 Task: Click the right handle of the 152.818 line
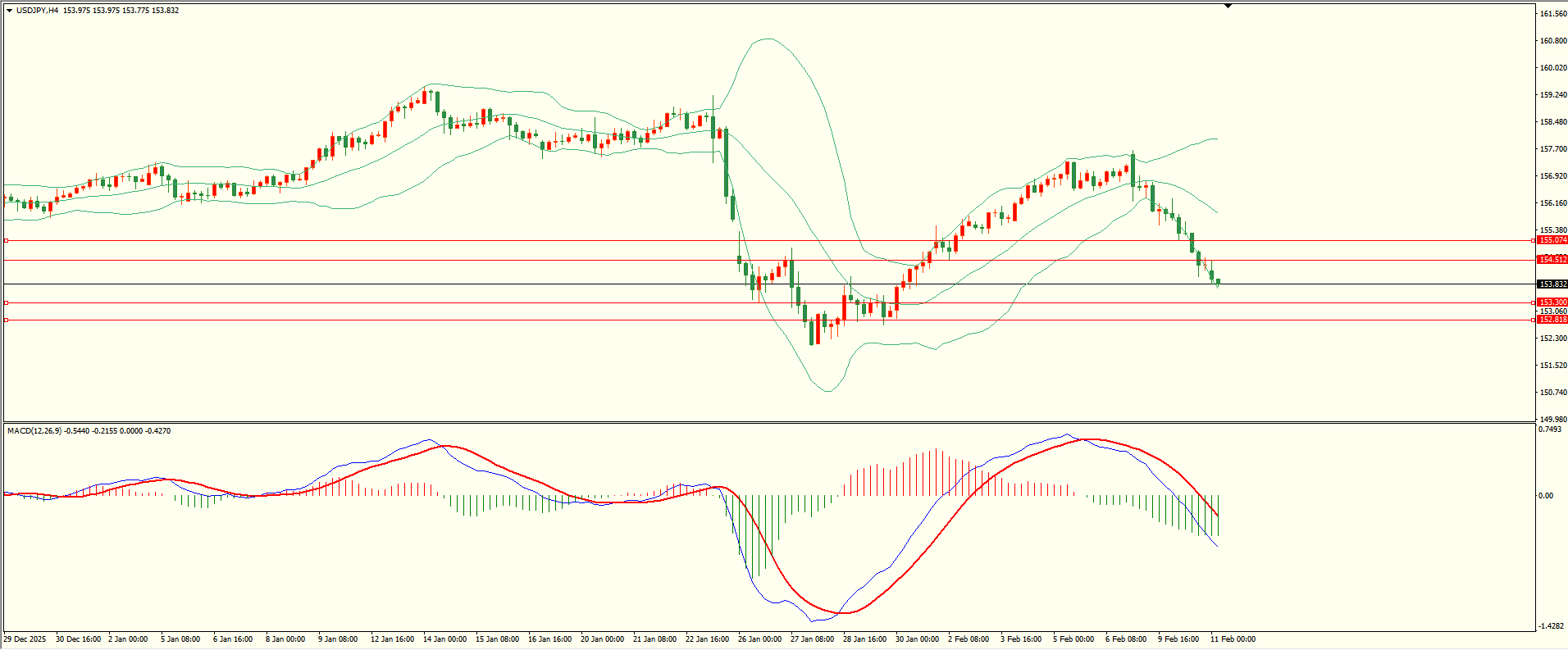[x=1534, y=320]
